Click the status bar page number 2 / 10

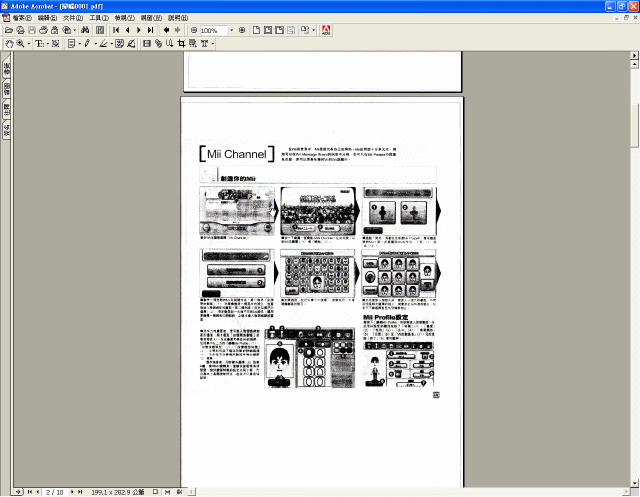tap(54, 492)
